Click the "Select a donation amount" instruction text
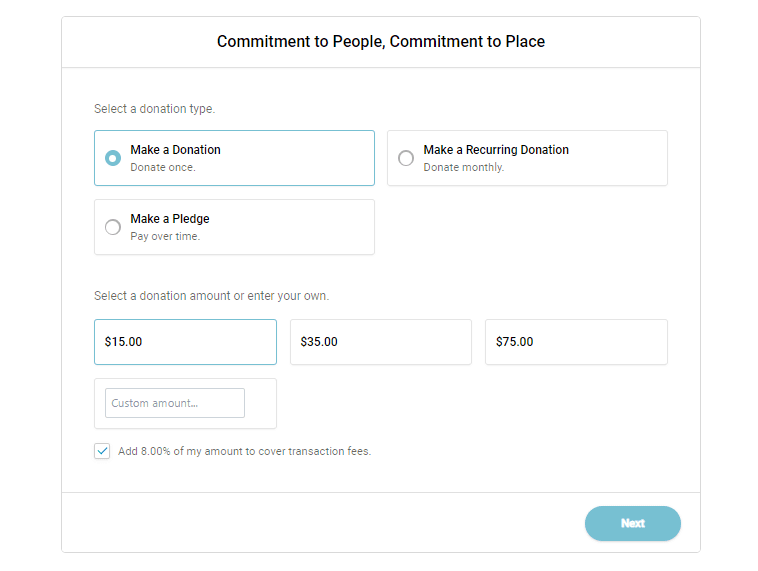 [x=211, y=296]
